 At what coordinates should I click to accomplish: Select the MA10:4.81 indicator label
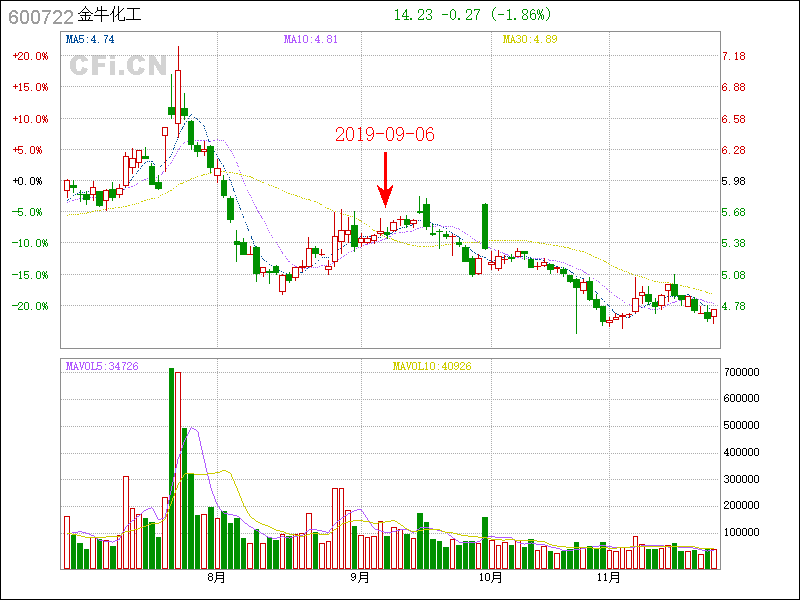pos(310,40)
